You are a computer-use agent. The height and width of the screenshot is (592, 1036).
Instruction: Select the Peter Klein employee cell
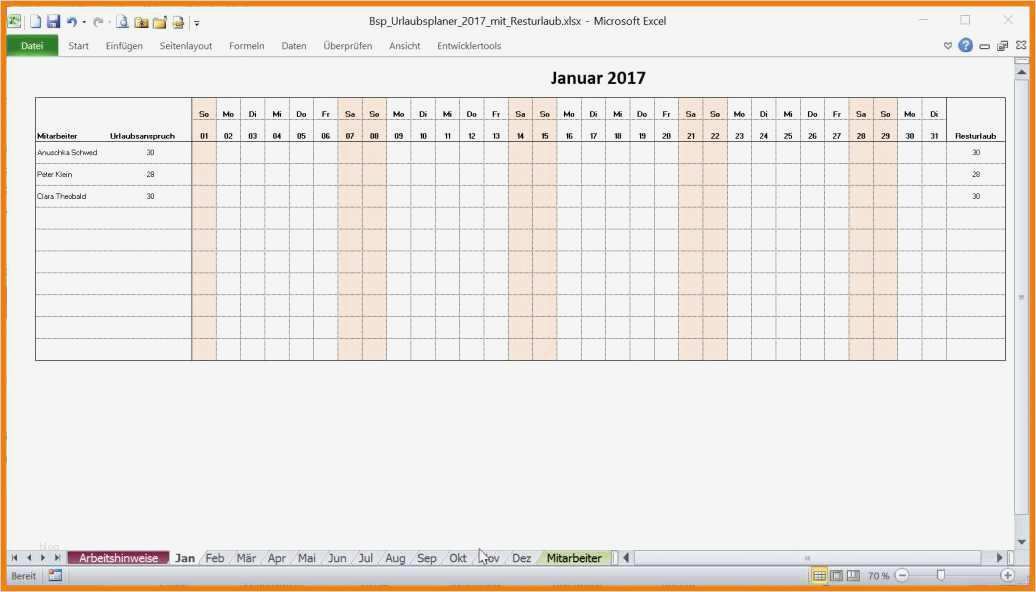tap(55, 174)
